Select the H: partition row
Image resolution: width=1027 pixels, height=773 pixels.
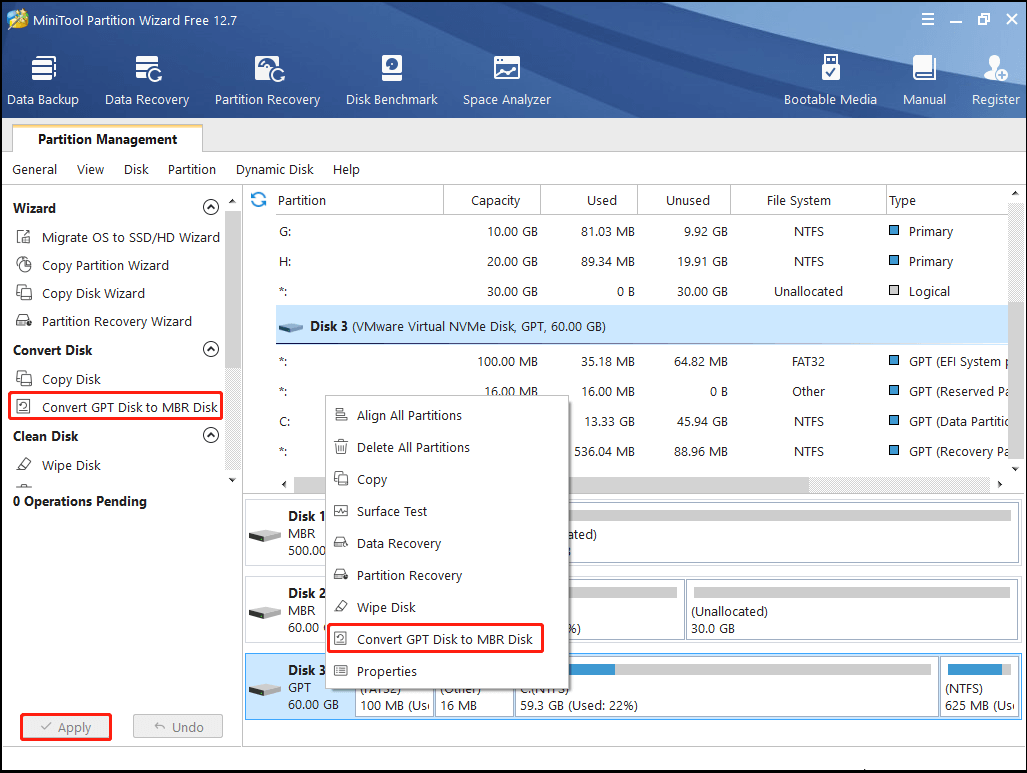[642, 261]
